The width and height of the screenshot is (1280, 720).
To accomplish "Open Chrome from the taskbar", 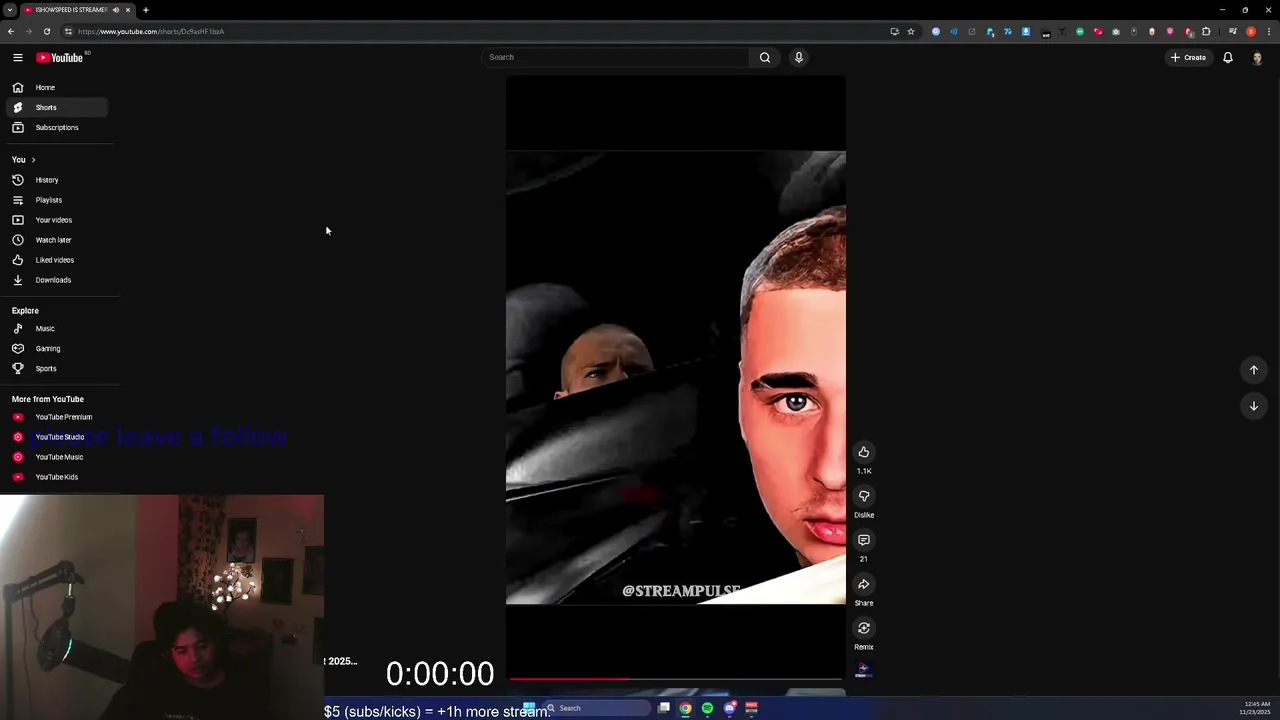I will pyautogui.click(x=686, y=708).
